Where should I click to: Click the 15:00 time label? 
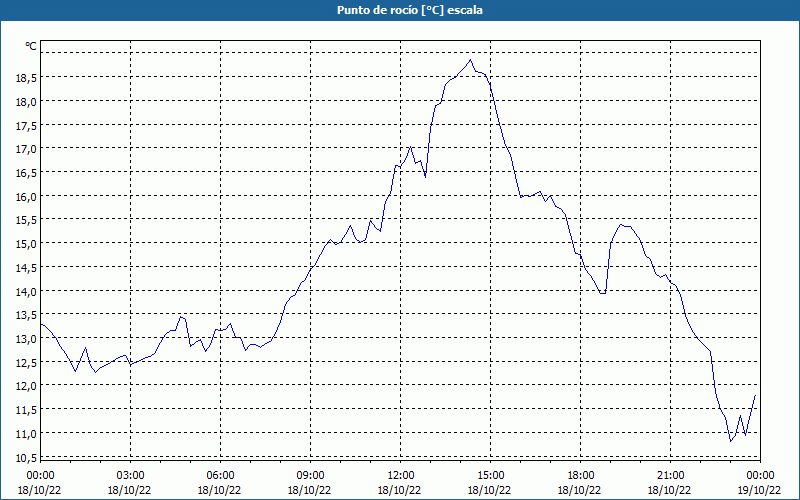pos(490,476)
